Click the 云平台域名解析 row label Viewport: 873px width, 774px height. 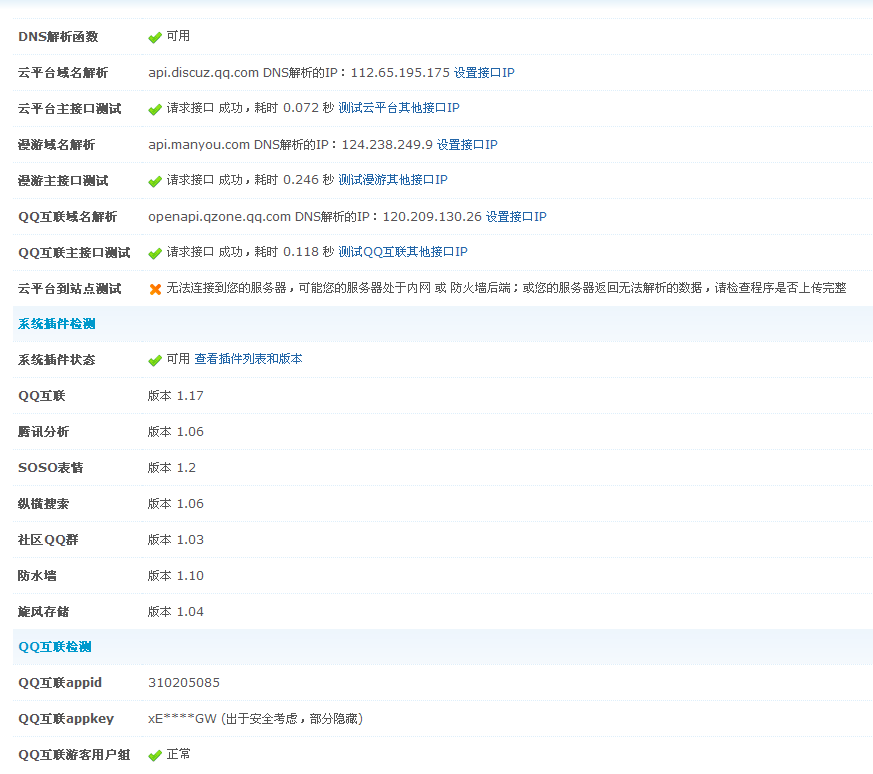(x=63, y=72)
